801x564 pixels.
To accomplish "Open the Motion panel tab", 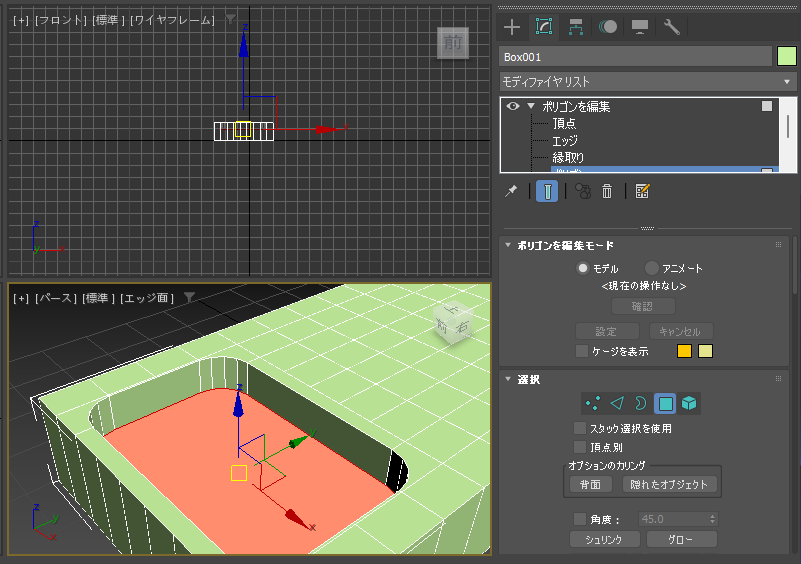I will click(608, 27).
